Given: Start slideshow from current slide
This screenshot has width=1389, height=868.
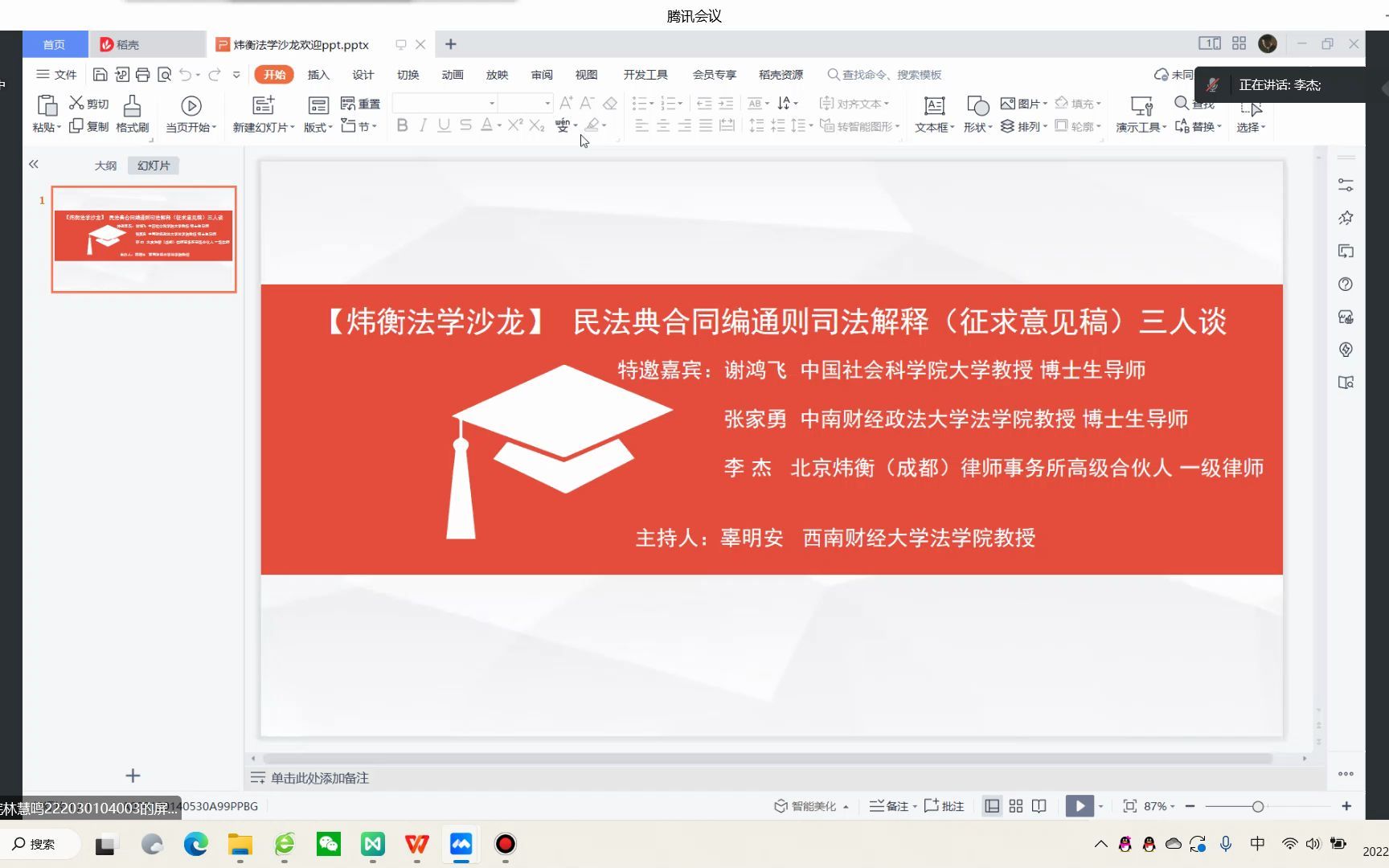Looking at the screenshot, I should (x=191, y=105).
